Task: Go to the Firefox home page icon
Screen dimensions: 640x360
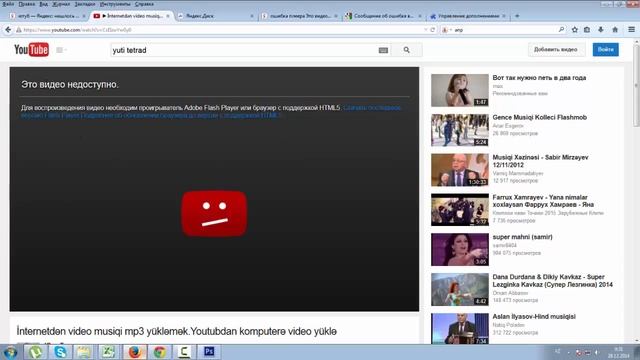Action: tap(615, 29)
